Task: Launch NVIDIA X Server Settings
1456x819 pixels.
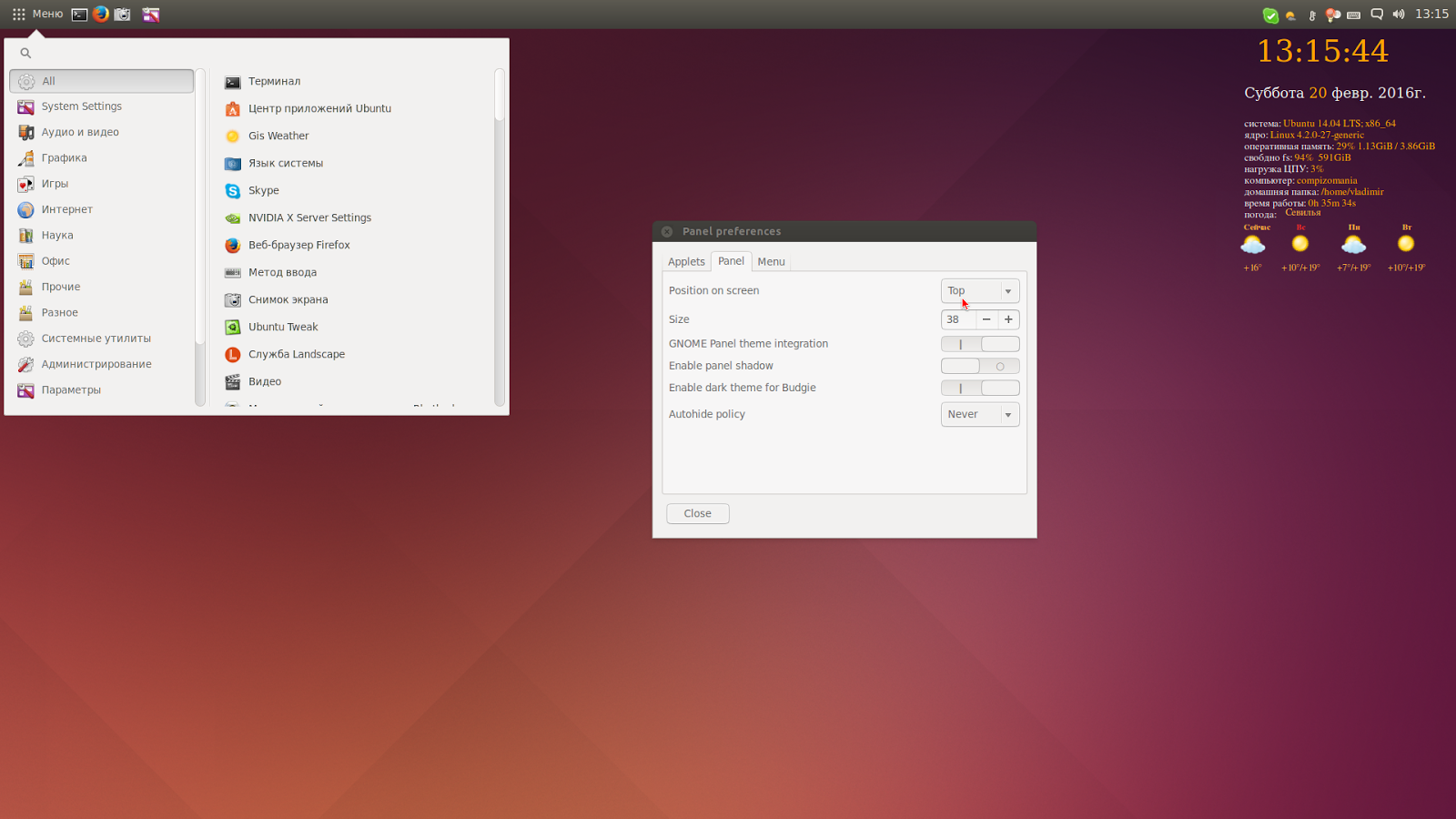Action: pyautogui.click(x=308, y=217)
